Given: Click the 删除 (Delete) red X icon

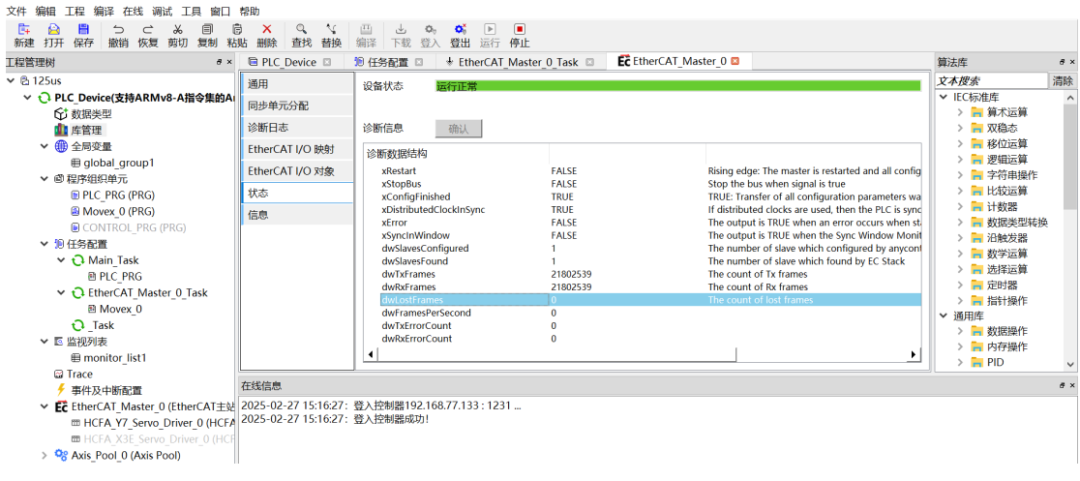Looking at the screenshot, I should pos(267,30).
